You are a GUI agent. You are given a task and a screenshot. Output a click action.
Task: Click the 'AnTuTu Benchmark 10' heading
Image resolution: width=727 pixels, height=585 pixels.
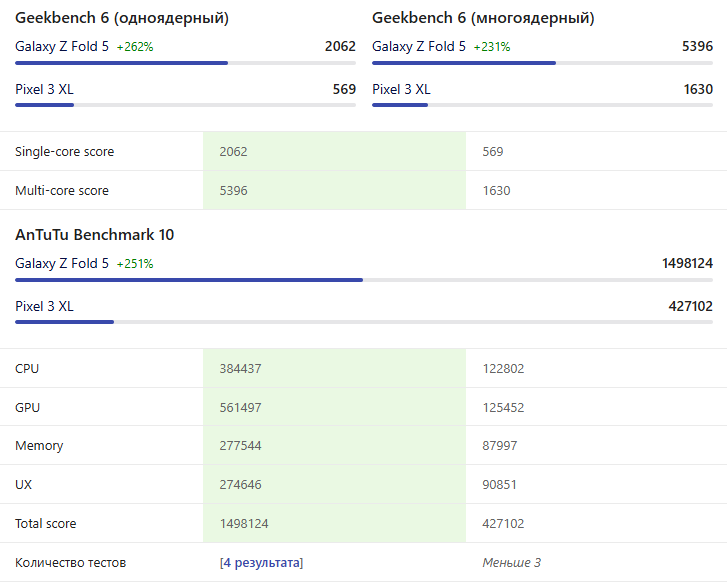[95, 235]
